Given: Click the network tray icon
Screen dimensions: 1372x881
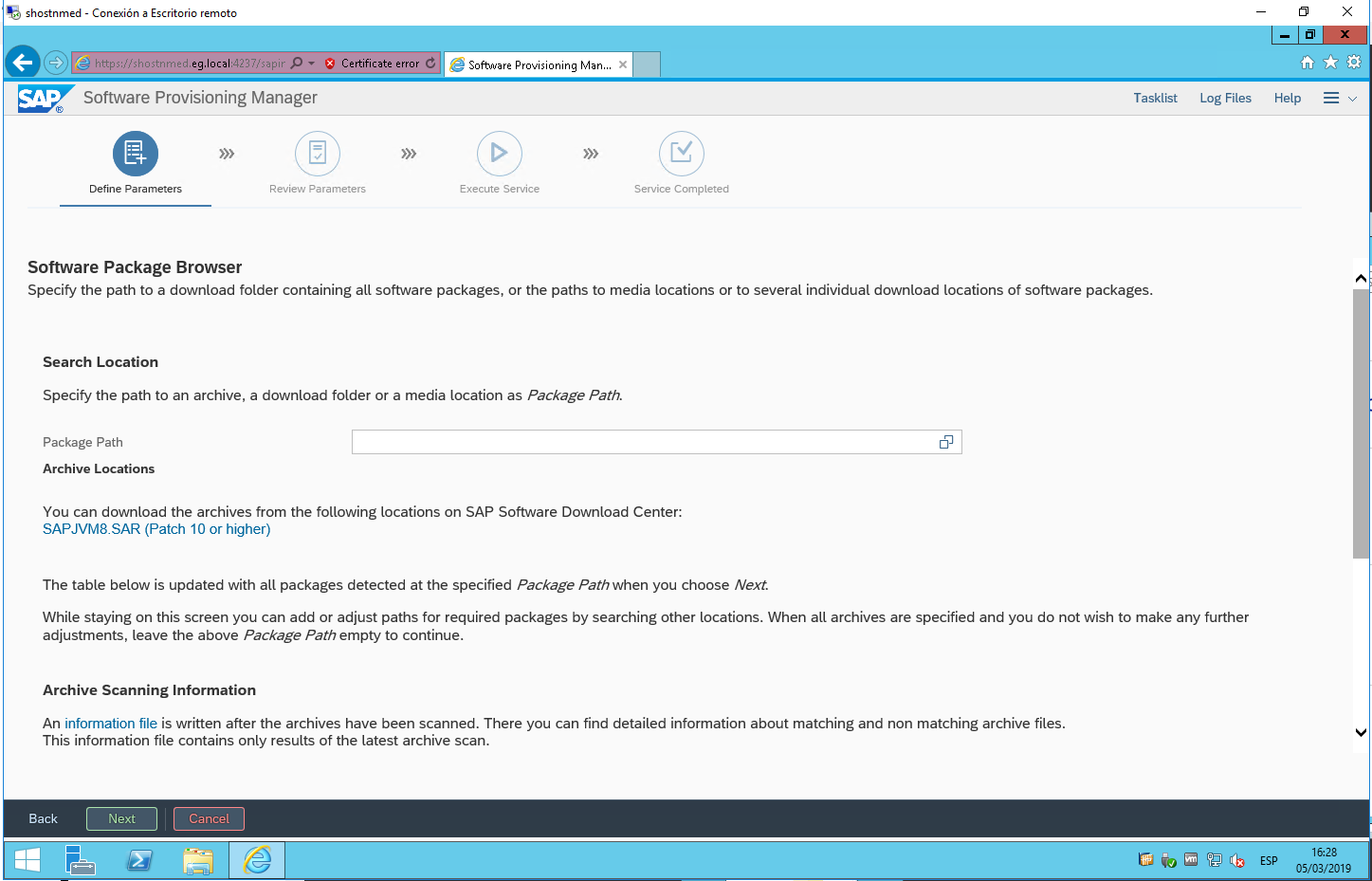Looking at the screenshot, I should [1215, 860].
